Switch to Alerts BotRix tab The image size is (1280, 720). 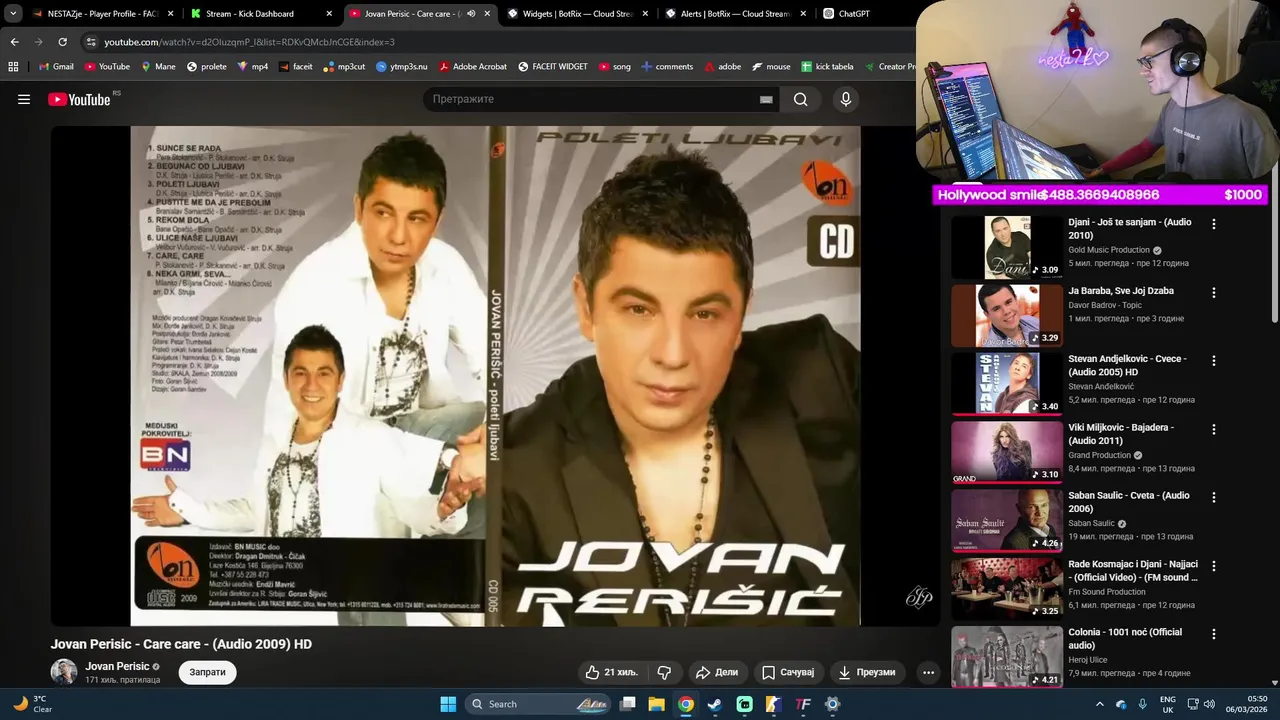(735, 14)
